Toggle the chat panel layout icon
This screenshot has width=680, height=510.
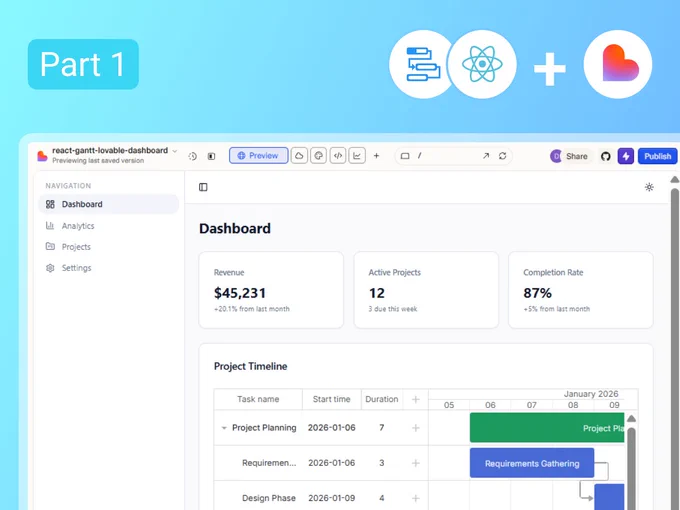click(211, 156)
